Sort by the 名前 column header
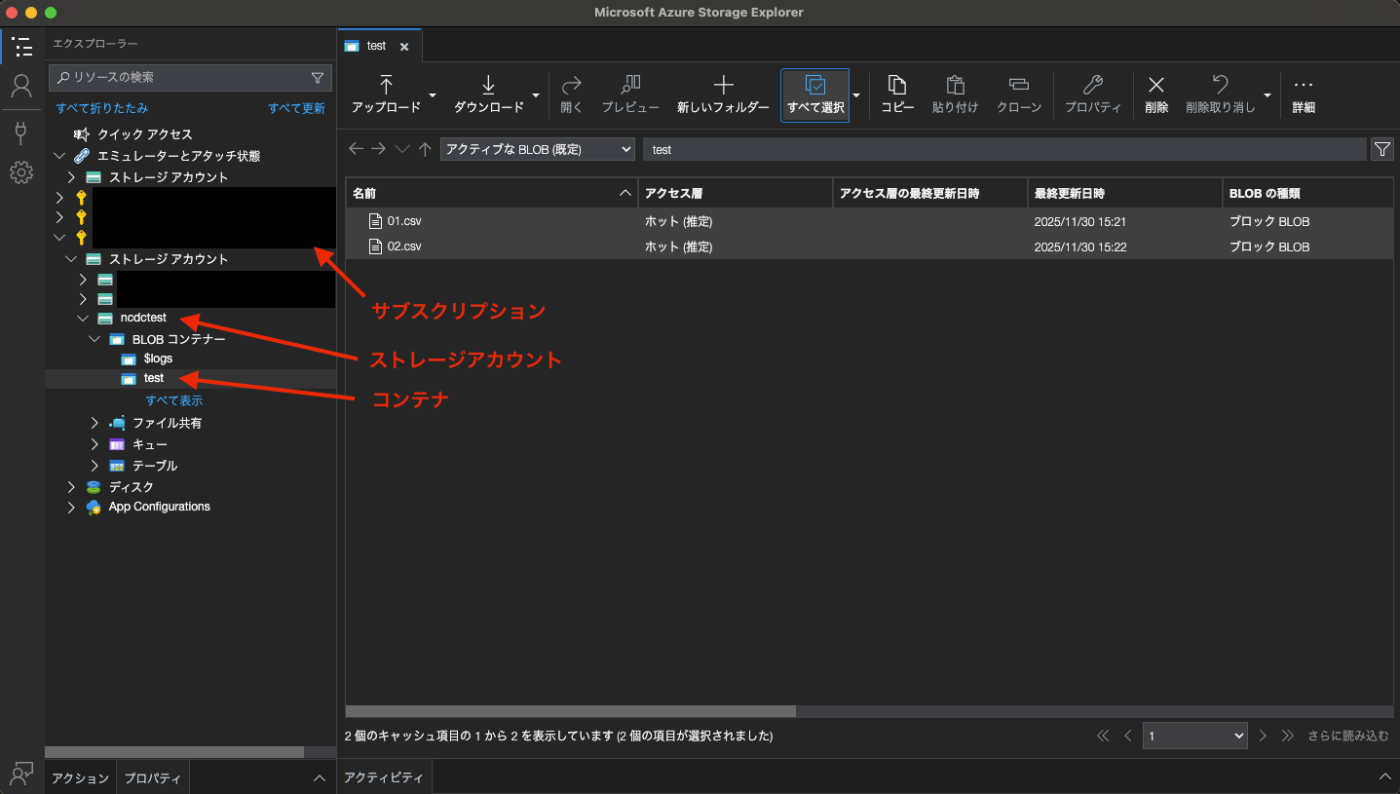The width and height of the screenshot is (1400, 794). pos(492,193)
